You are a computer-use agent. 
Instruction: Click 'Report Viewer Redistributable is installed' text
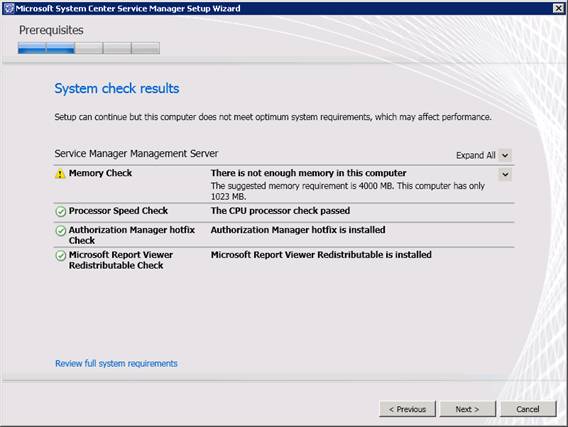coord(321,255)
